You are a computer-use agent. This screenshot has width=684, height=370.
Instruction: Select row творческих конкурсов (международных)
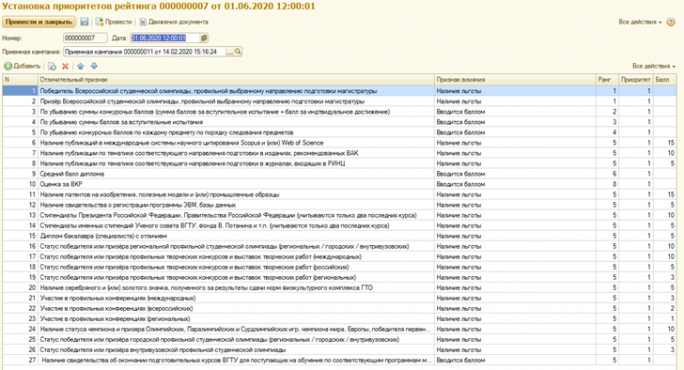coord(339,257)
